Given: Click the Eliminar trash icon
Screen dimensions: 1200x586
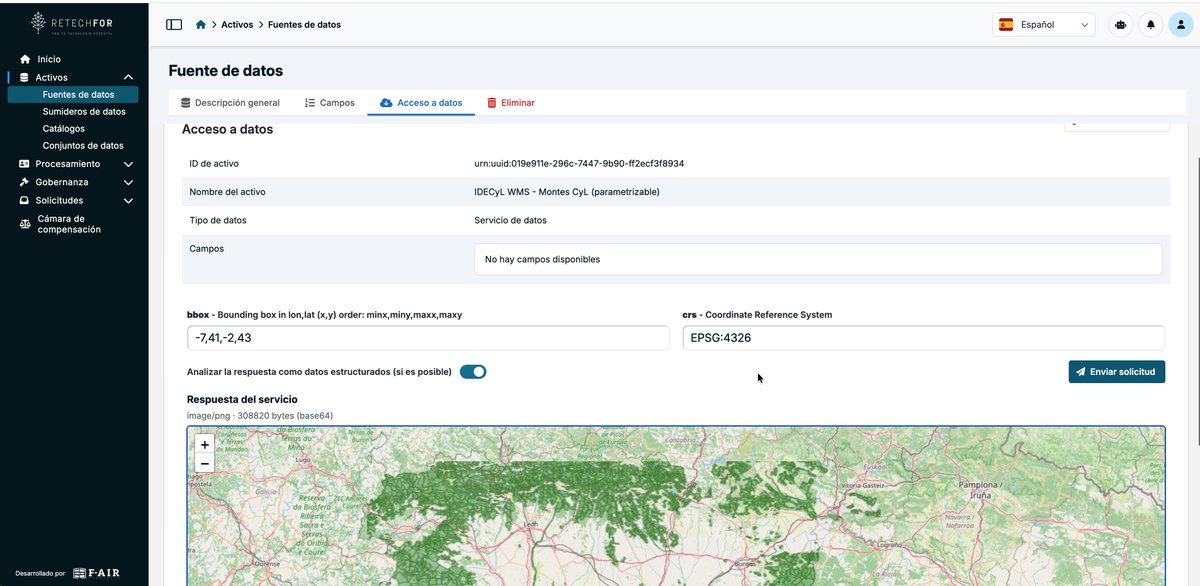Looking at the screenshot, I should pos(491,102).
